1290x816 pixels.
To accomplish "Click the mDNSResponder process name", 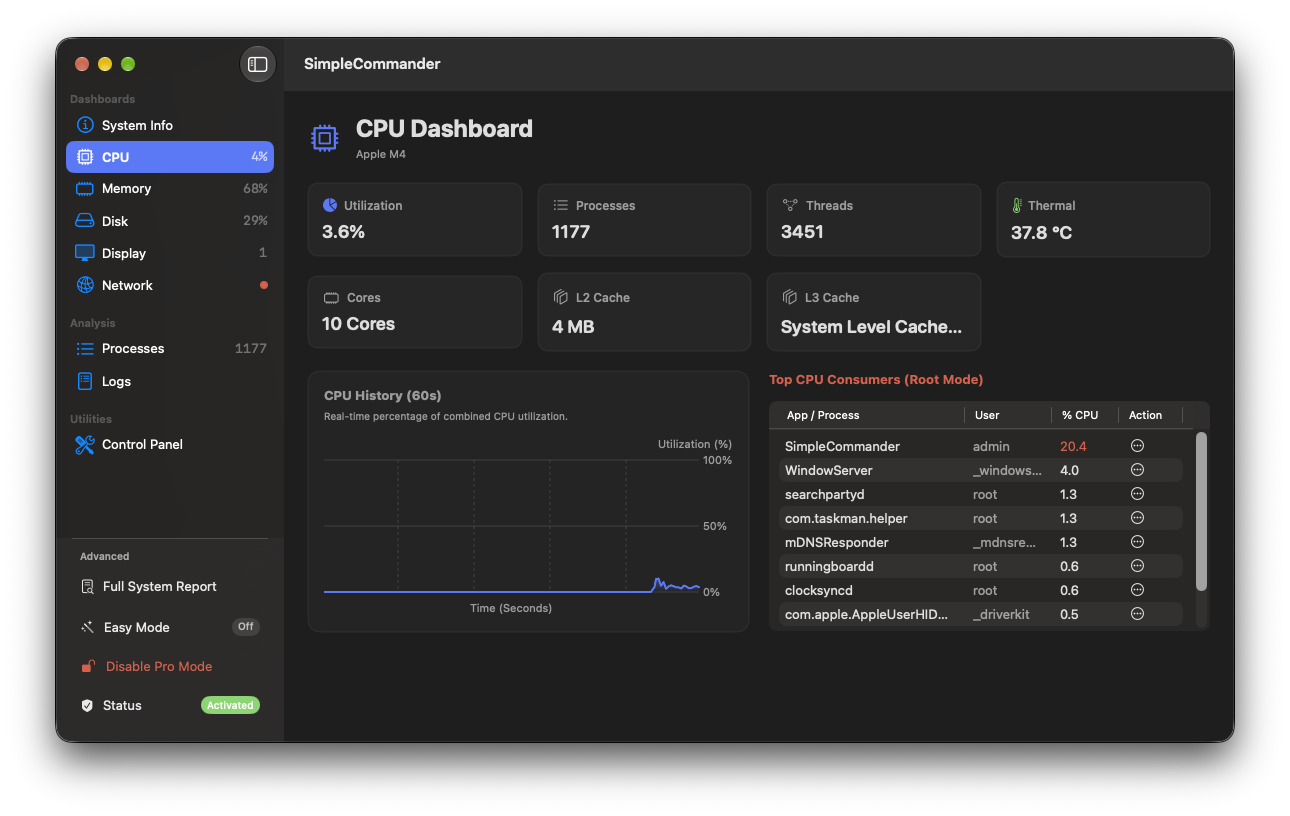I will (x=837, y=542).
